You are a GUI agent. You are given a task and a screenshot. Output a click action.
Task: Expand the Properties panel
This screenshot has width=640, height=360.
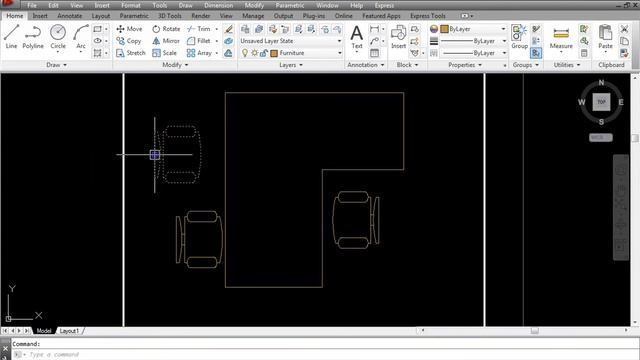465,65
